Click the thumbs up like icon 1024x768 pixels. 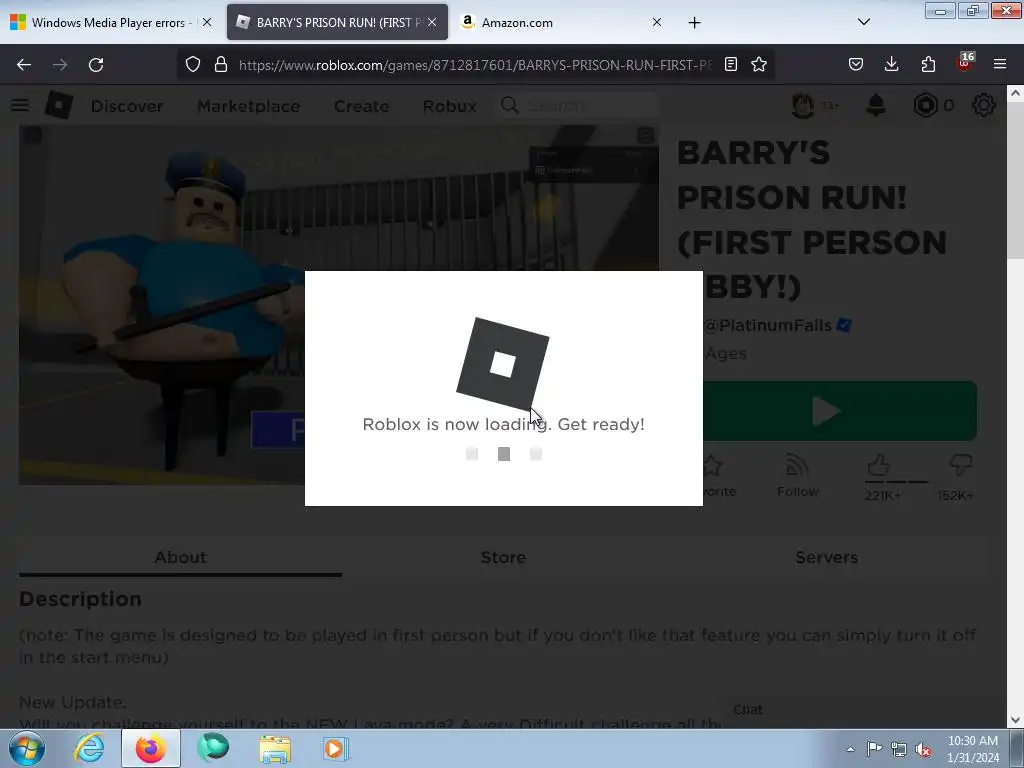[879, 466]
